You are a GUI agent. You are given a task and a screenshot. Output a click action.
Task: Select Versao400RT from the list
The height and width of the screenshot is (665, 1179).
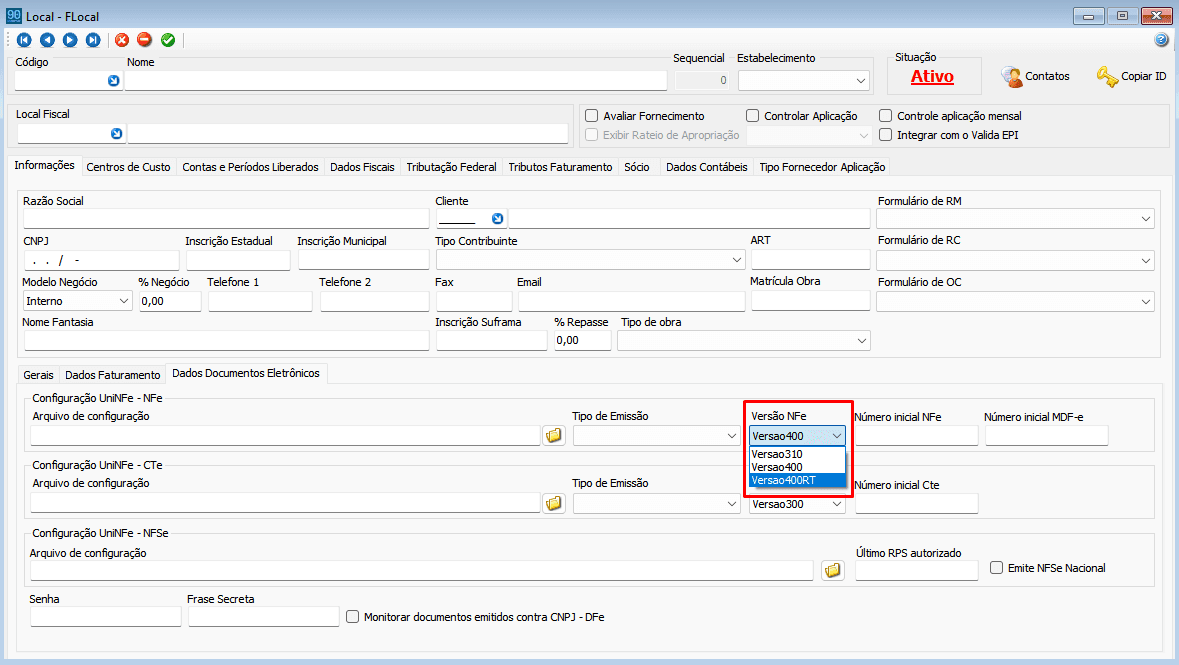[x=797, y=480]
